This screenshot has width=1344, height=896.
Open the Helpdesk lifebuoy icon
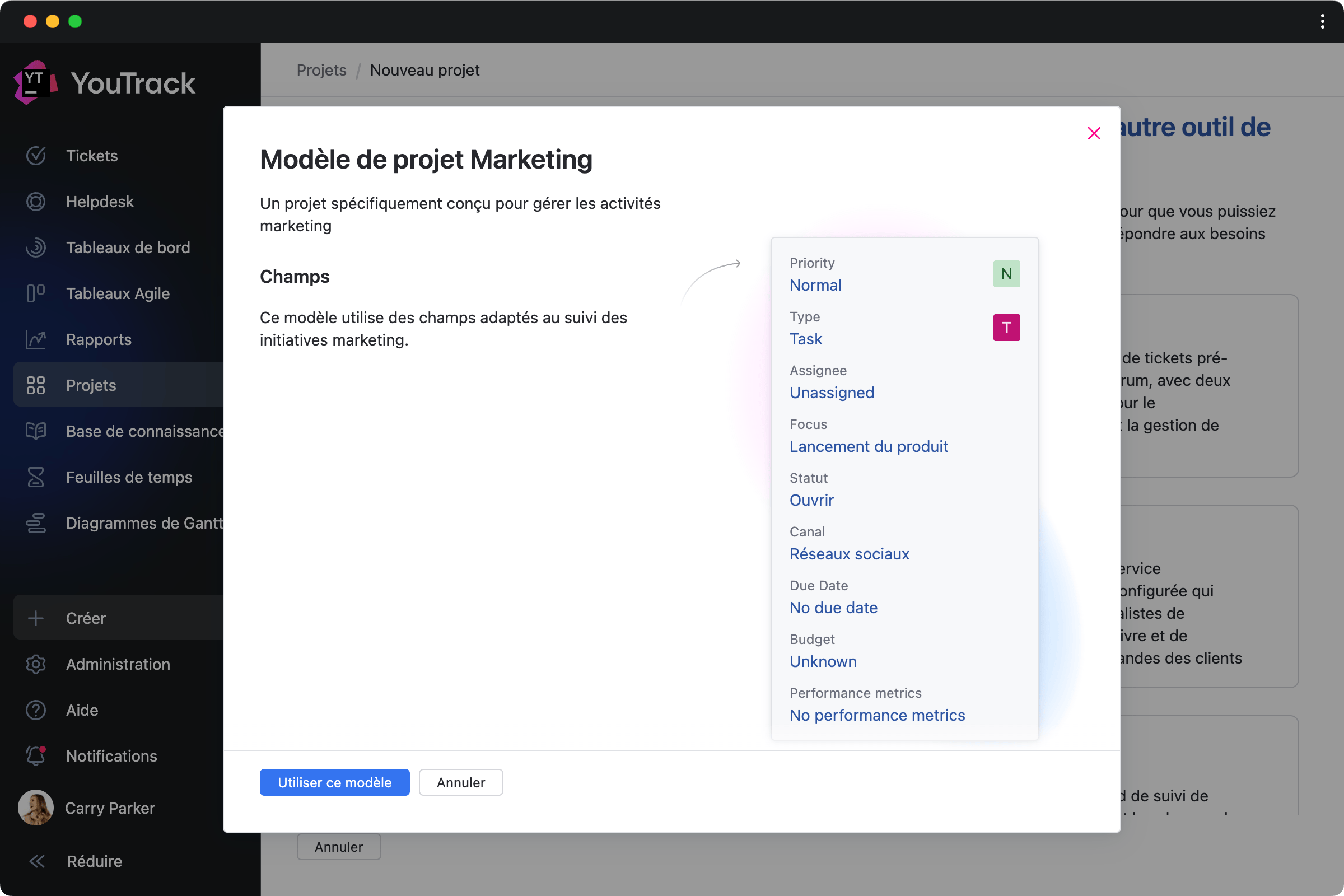pos(35,202)
